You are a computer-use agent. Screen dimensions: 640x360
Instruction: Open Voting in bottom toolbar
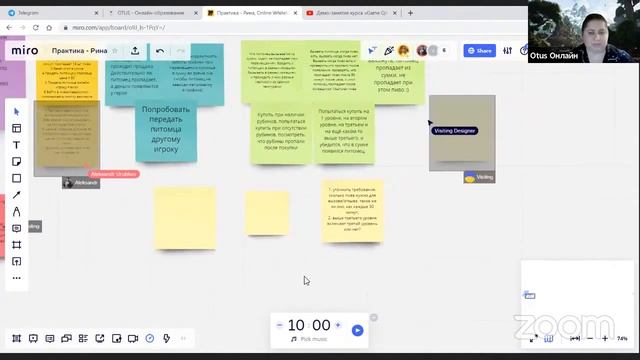coord(116,338)
